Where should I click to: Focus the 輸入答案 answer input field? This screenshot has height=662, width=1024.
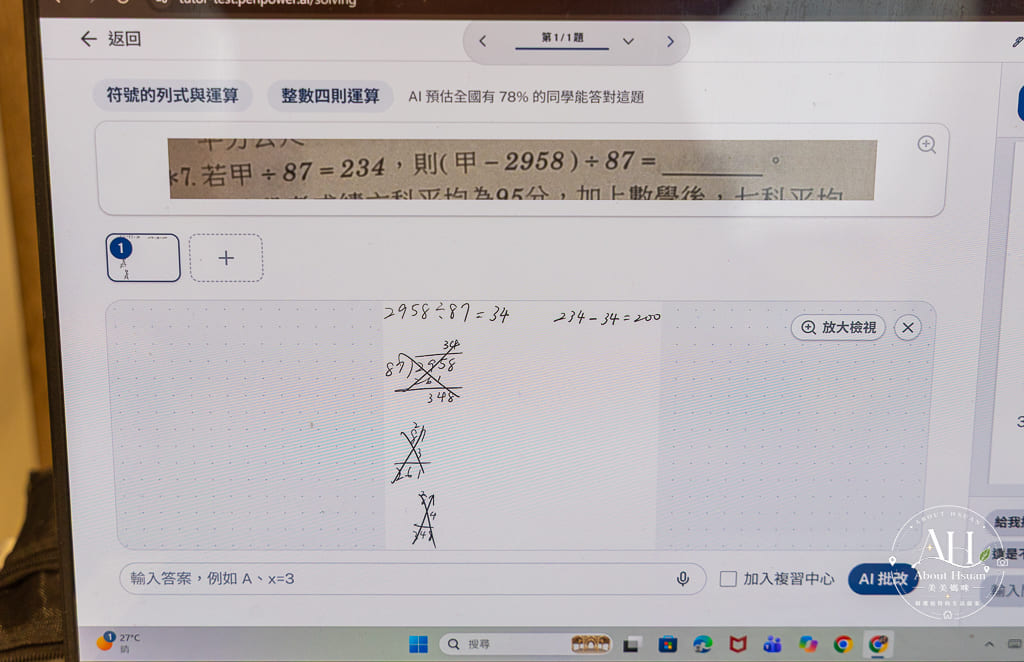coord(411,578)
